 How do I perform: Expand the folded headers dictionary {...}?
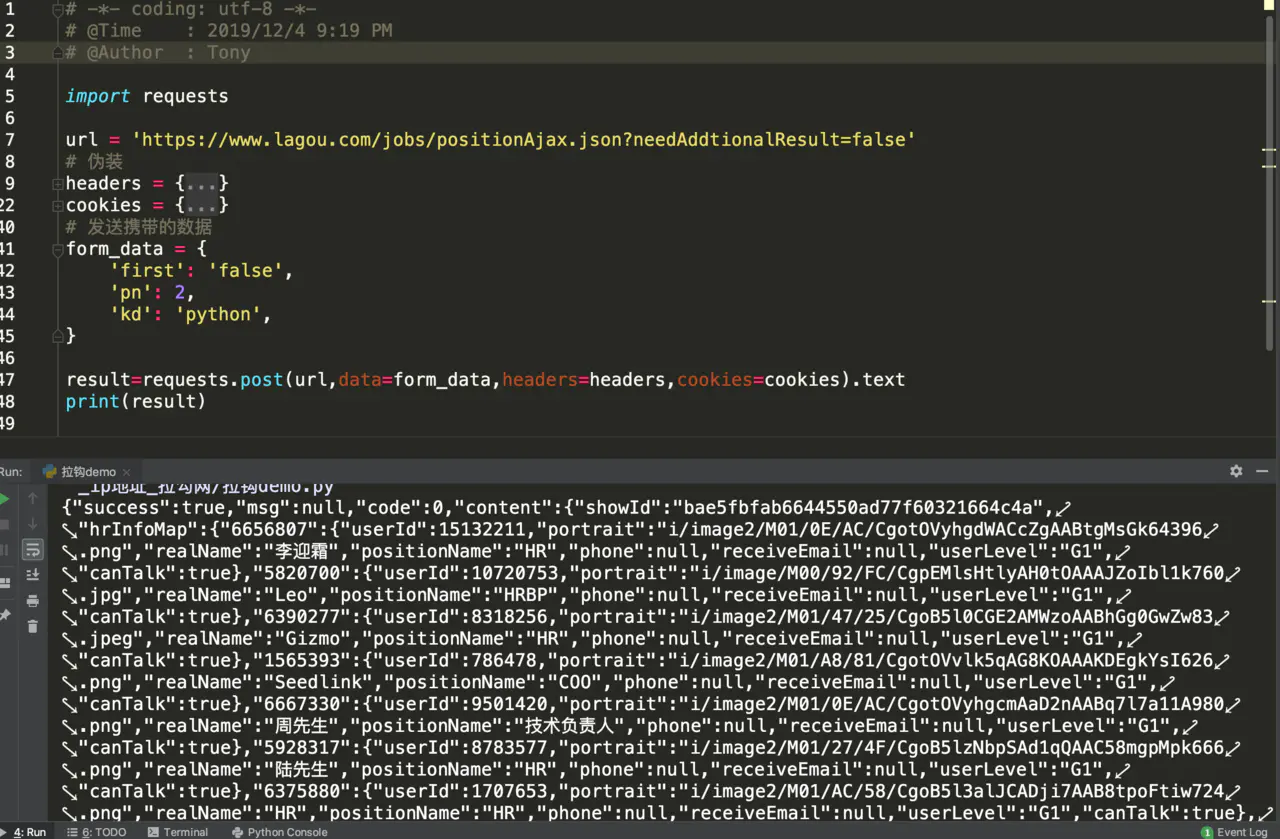pos(203,183)
